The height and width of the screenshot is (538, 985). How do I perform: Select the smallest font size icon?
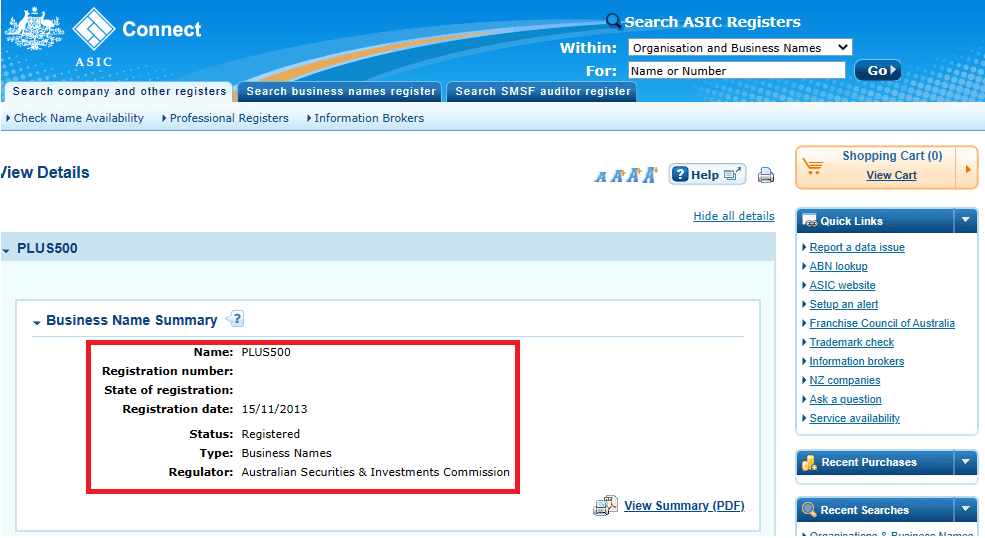tap(601, 177)
